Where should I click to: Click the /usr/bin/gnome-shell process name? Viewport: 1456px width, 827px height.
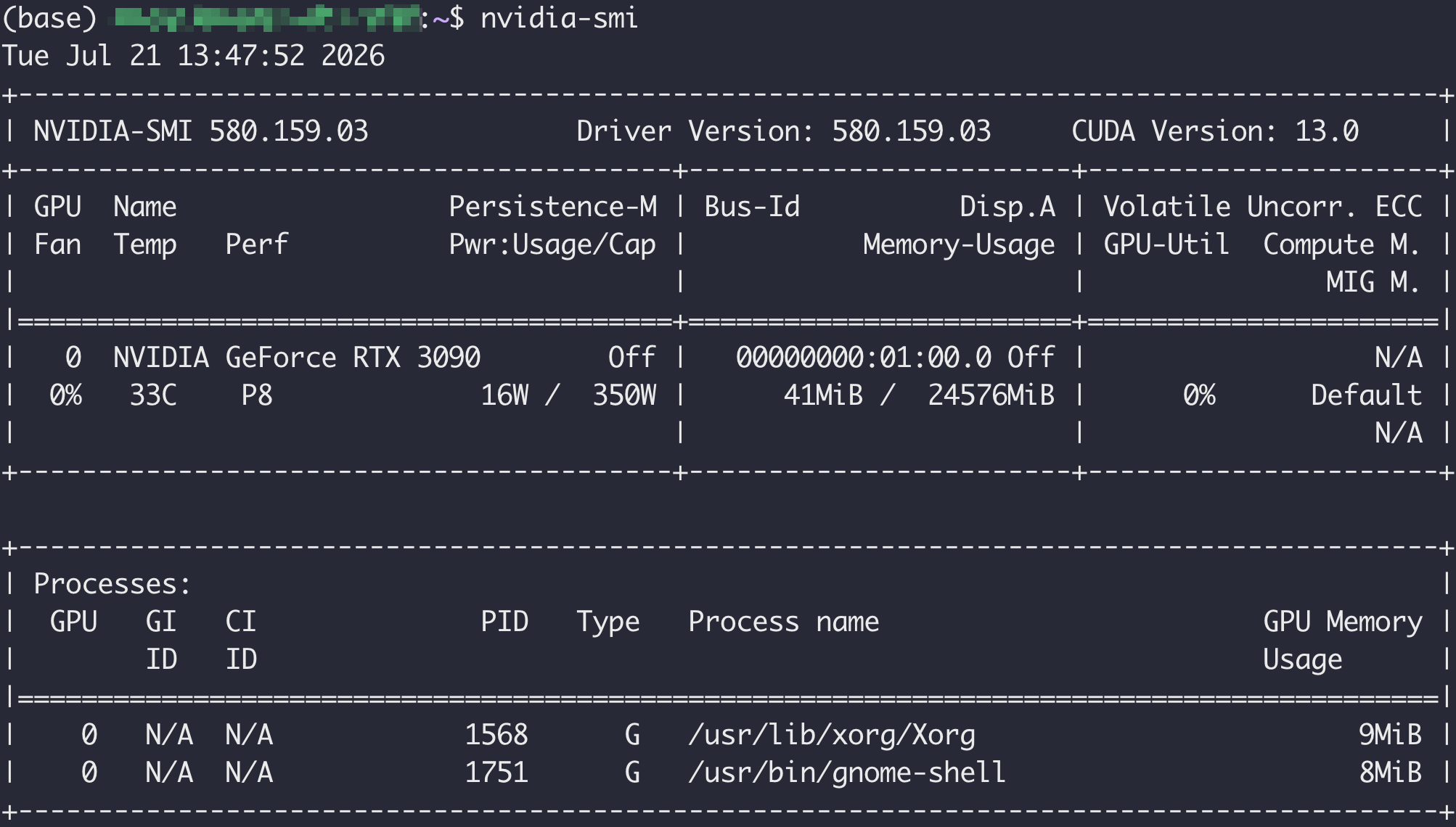click(x=847, y=773)
